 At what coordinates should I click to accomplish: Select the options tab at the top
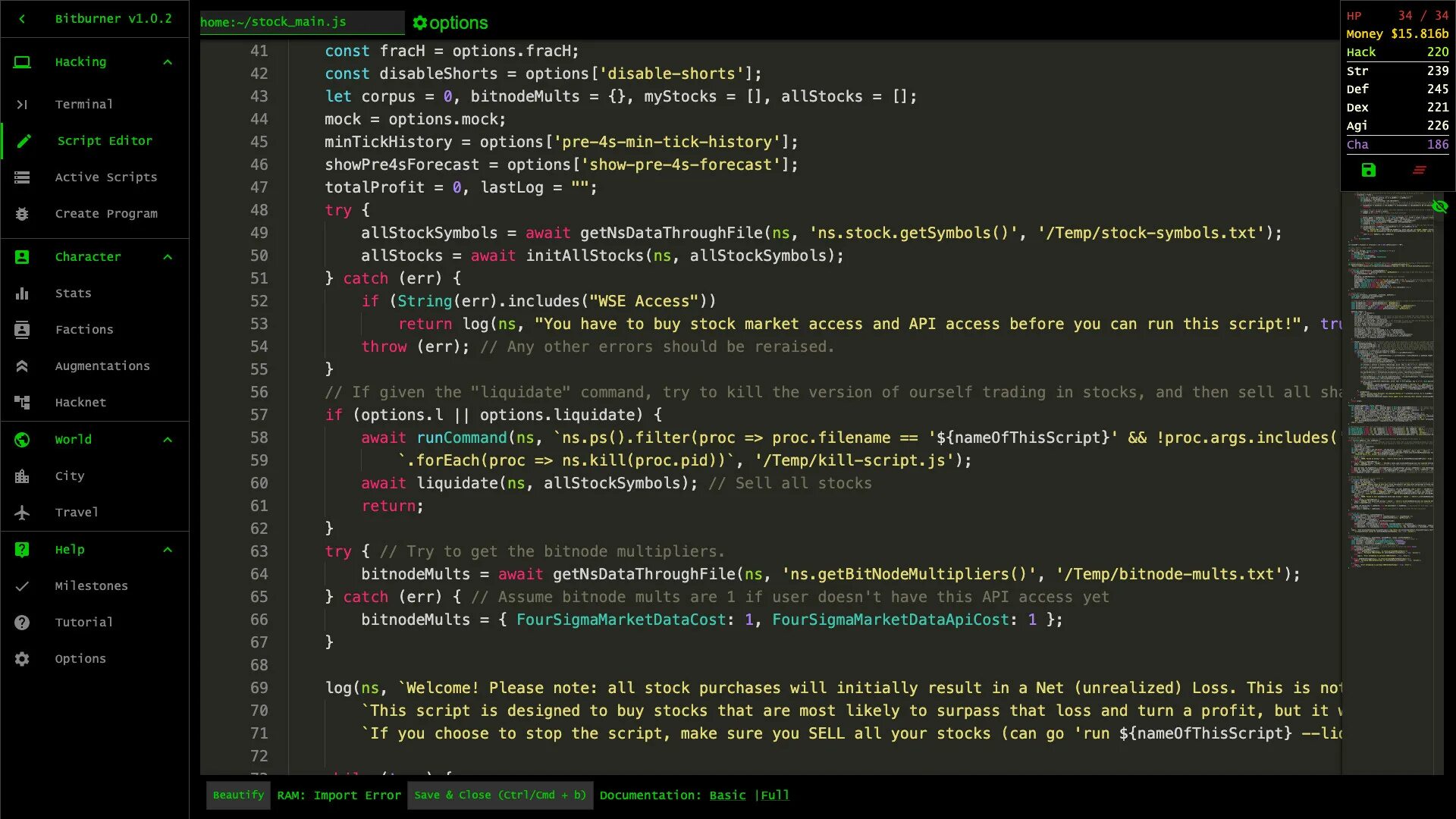coord(450,22)
